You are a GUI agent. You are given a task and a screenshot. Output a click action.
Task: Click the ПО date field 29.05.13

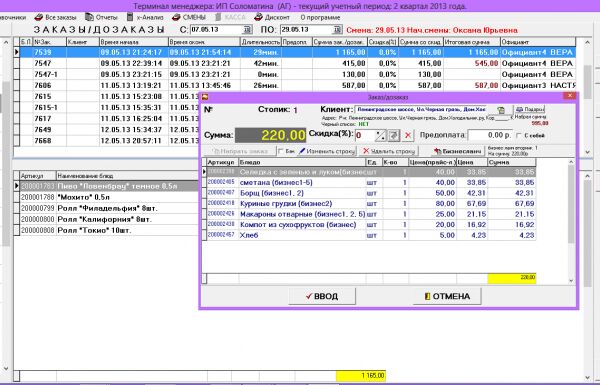tap(306, 29)
